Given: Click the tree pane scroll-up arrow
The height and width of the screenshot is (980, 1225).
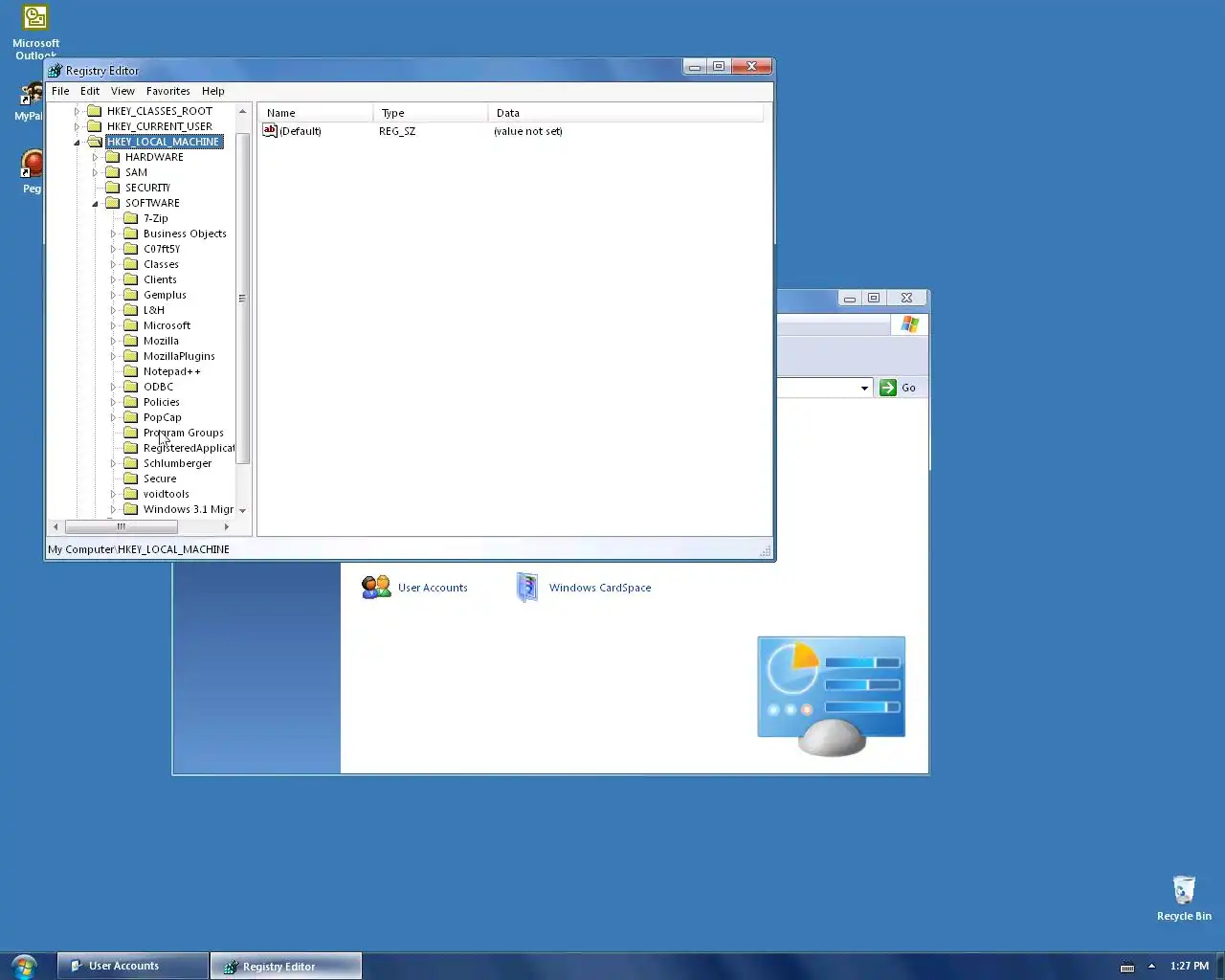Looking at the screenshot, I should click(x=242, y=111).
